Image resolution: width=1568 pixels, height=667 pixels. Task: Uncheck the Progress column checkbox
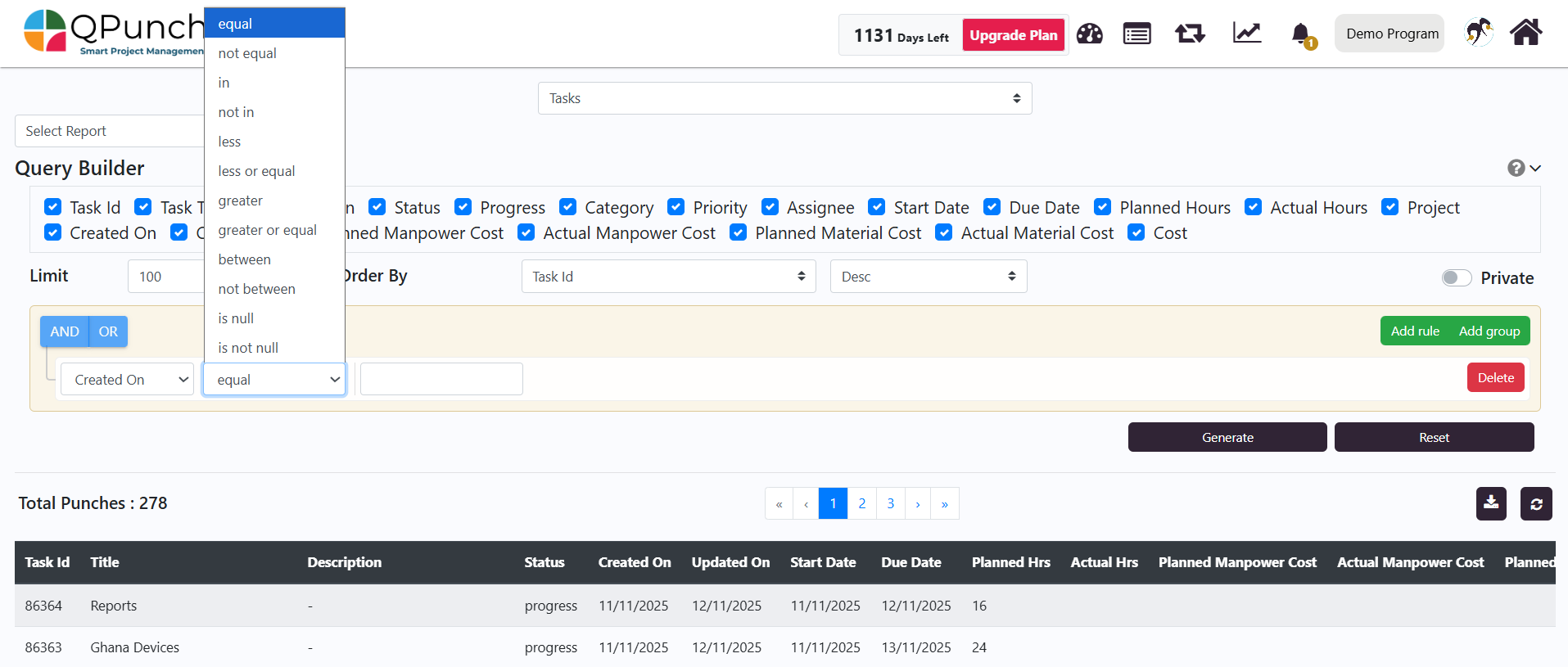463,207
